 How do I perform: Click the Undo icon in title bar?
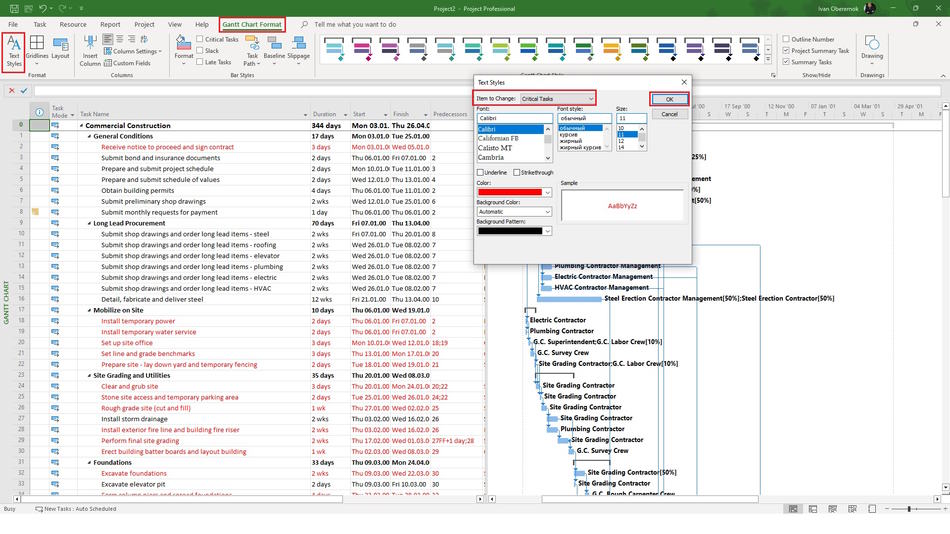pos(42,8)
